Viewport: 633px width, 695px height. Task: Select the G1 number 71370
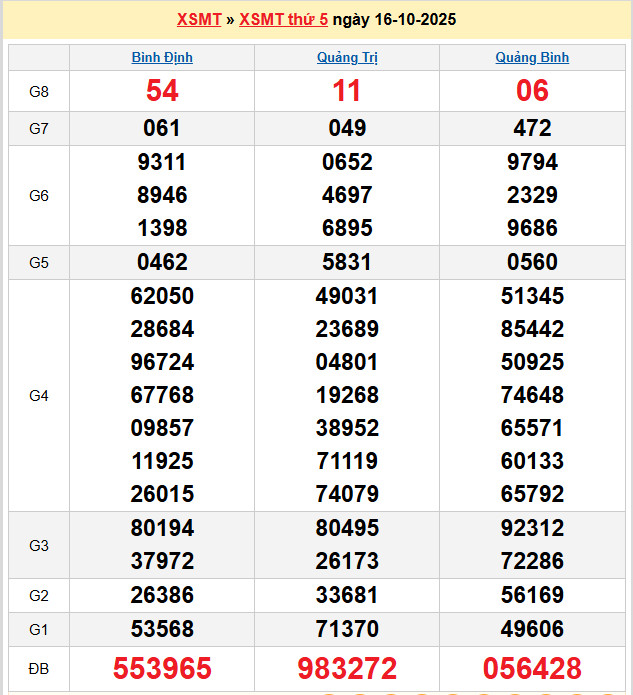coord(347,629)
